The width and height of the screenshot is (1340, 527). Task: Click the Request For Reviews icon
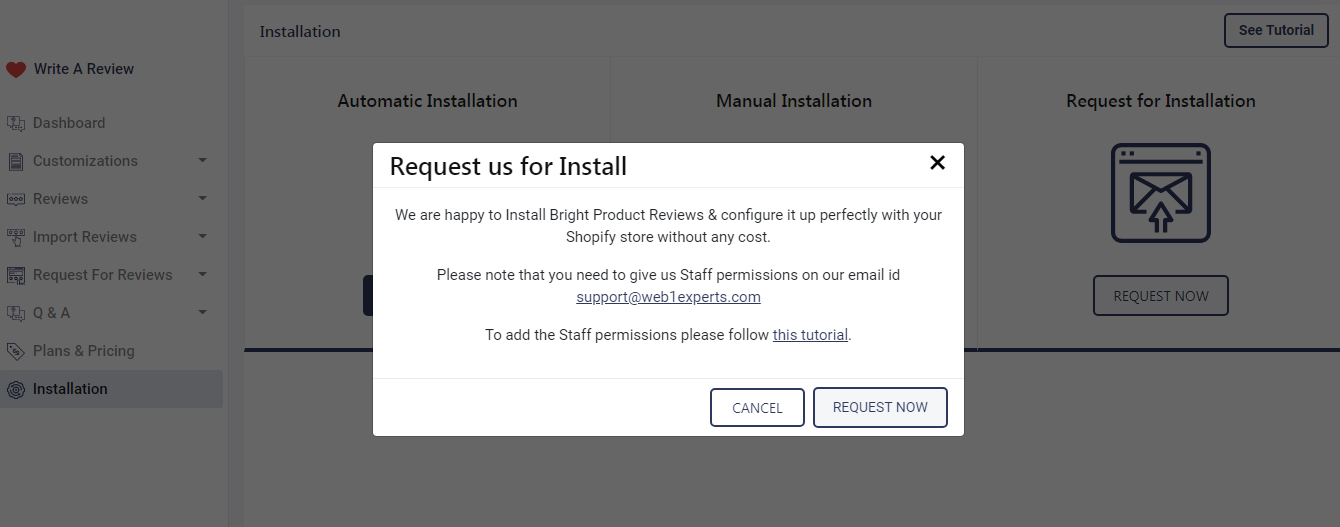[15, 275]
